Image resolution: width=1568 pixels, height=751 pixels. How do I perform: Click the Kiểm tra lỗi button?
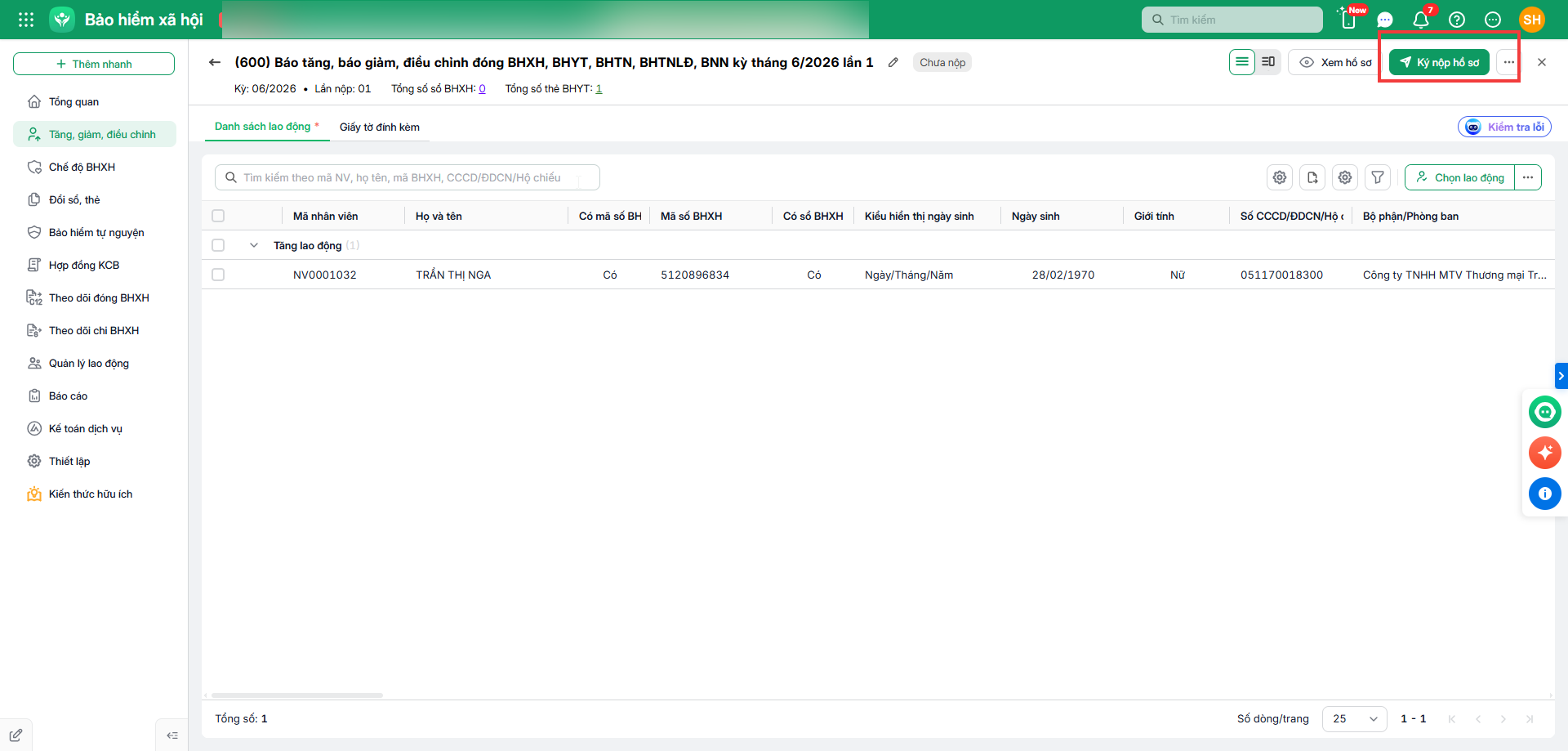1504,127
